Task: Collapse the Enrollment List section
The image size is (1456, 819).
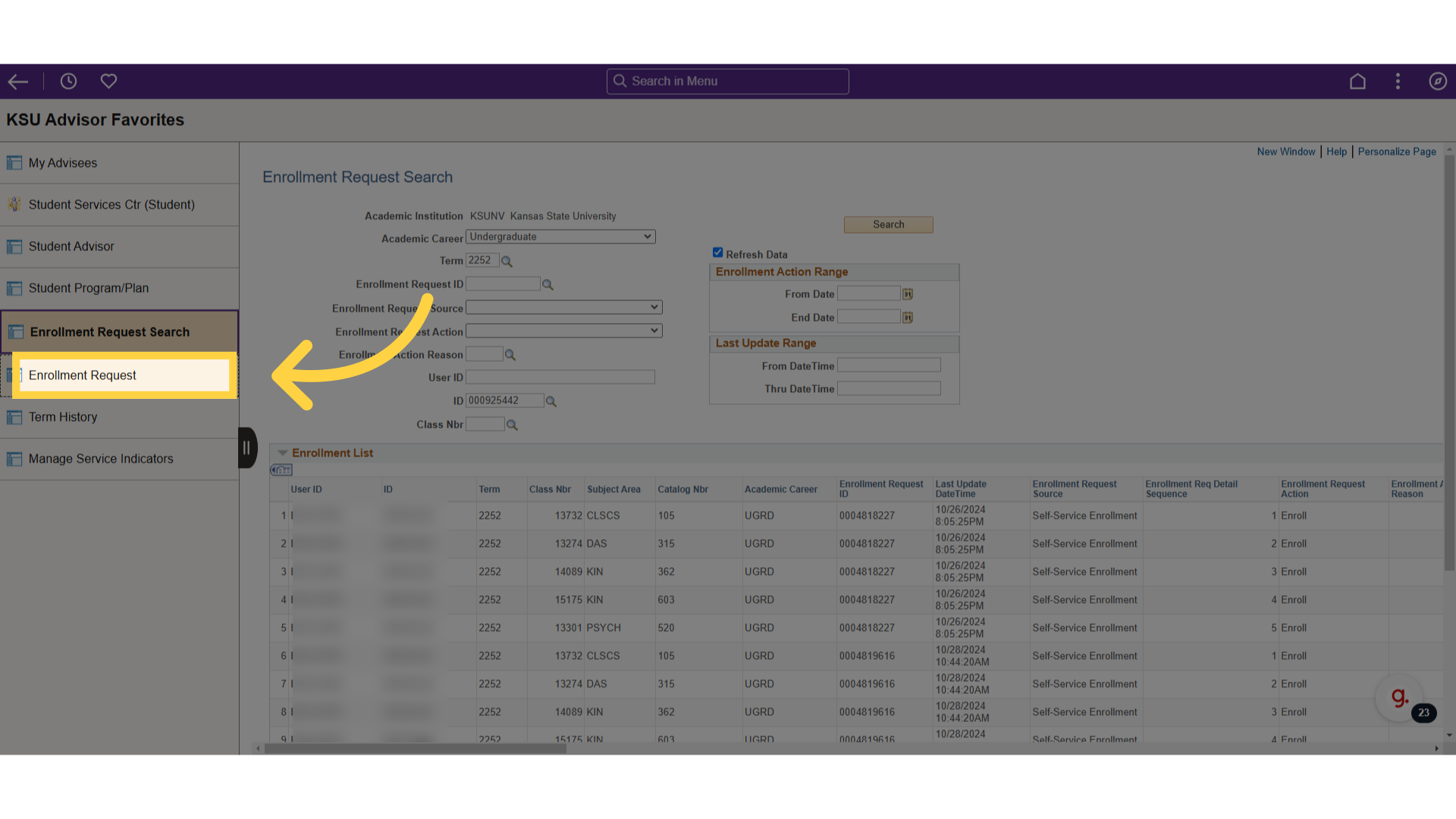Action: point(282,453)
